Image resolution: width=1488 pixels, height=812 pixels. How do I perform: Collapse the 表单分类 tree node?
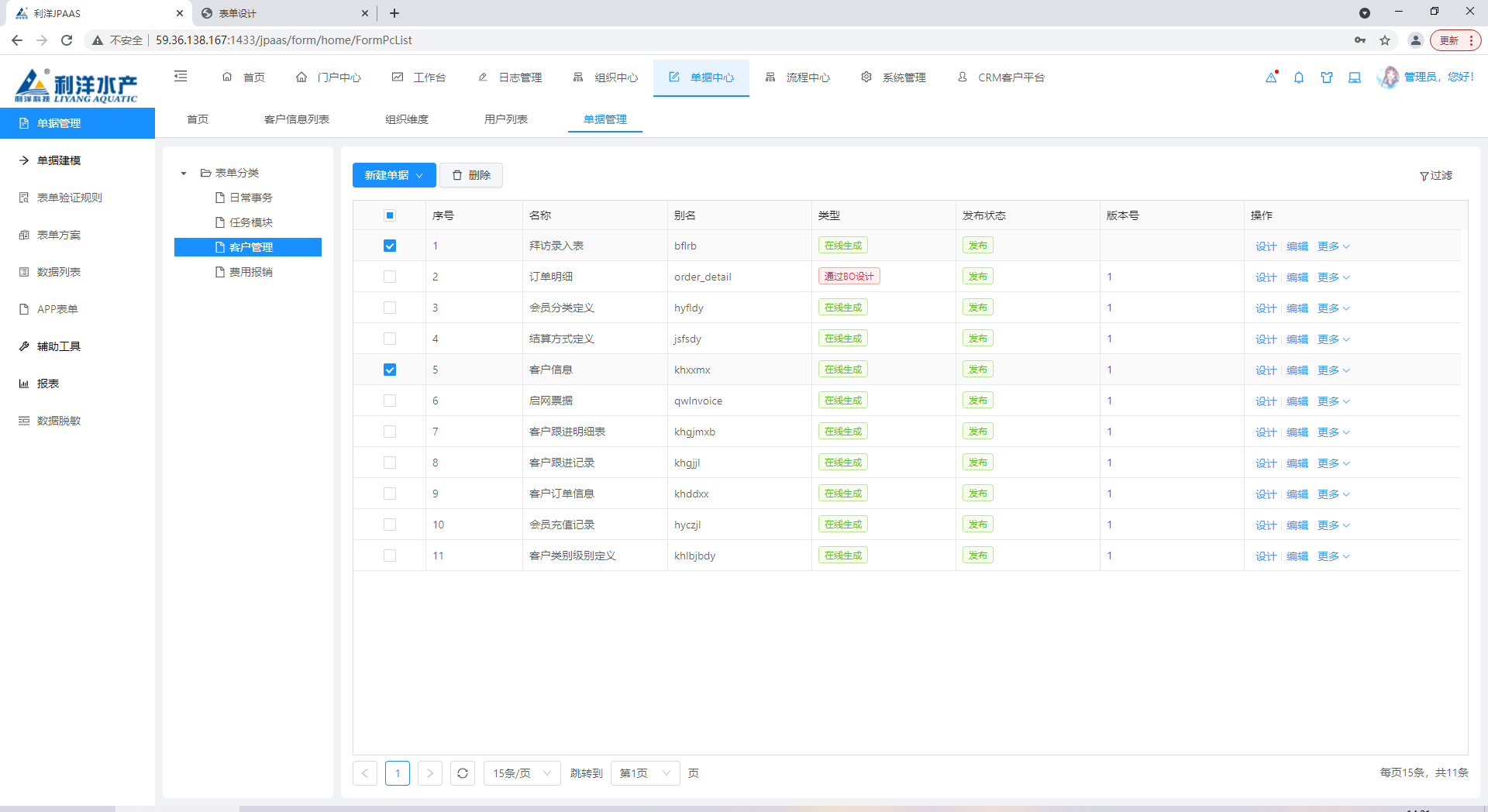pos(184,173)
